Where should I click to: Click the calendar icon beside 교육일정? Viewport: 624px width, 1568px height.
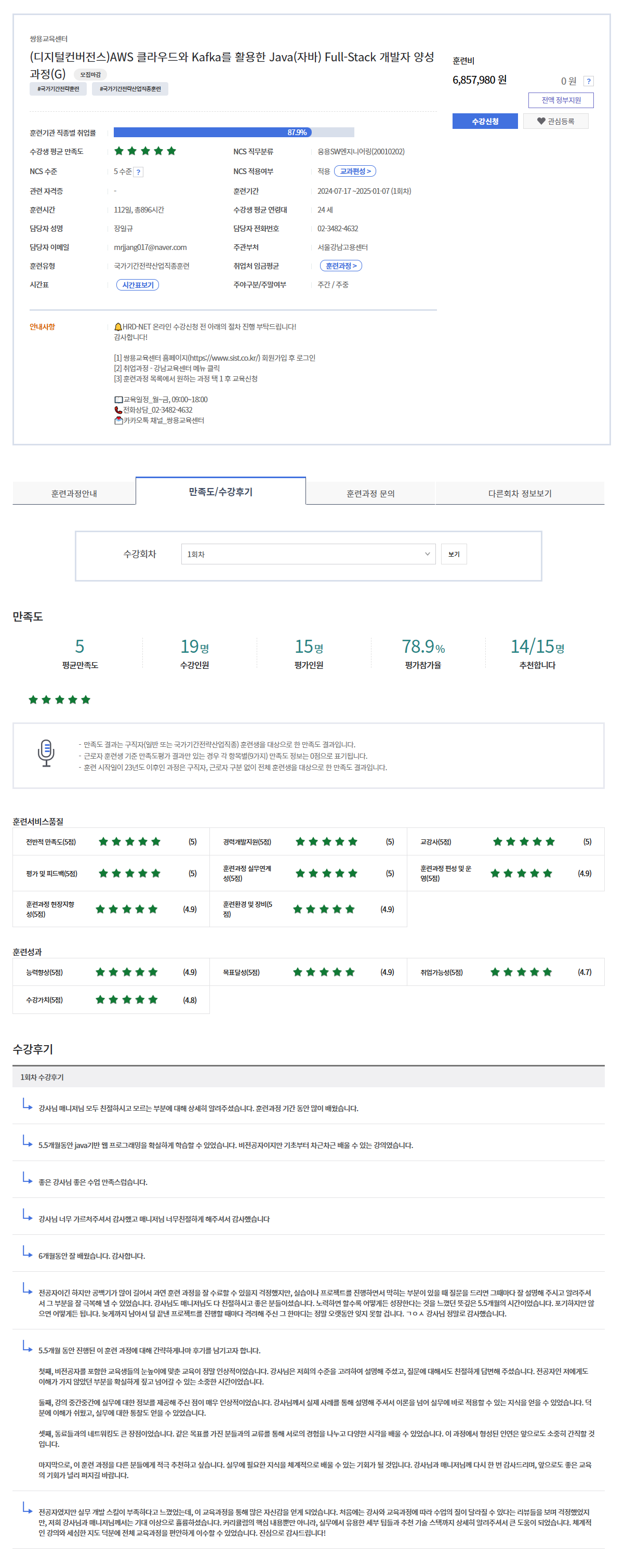[118, 400]
